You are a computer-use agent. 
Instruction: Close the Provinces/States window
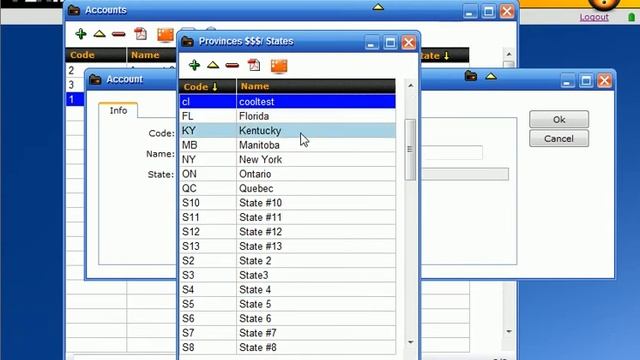tap(409, 42)
